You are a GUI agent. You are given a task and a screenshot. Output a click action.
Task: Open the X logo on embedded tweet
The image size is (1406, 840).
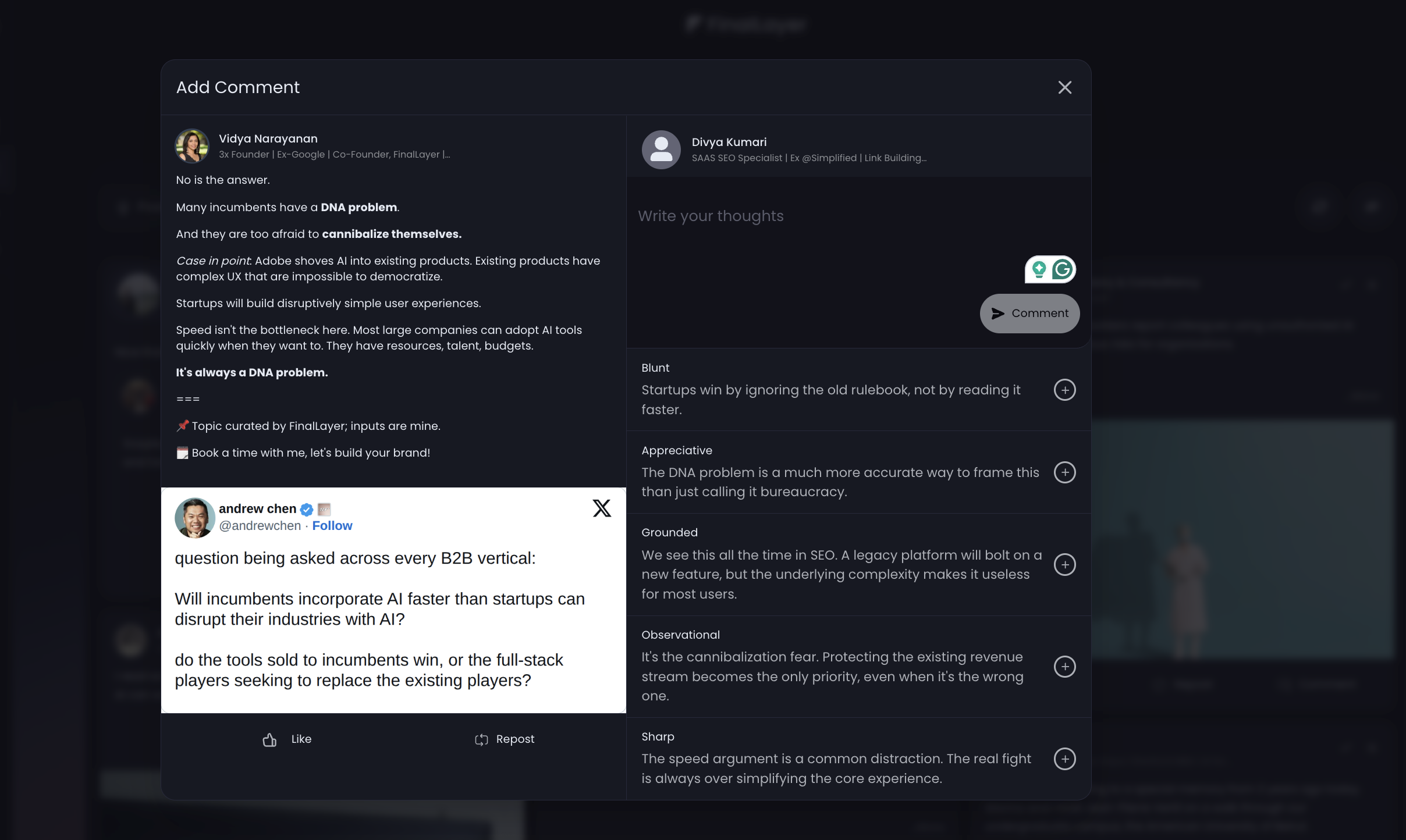[x=602, y=508]
